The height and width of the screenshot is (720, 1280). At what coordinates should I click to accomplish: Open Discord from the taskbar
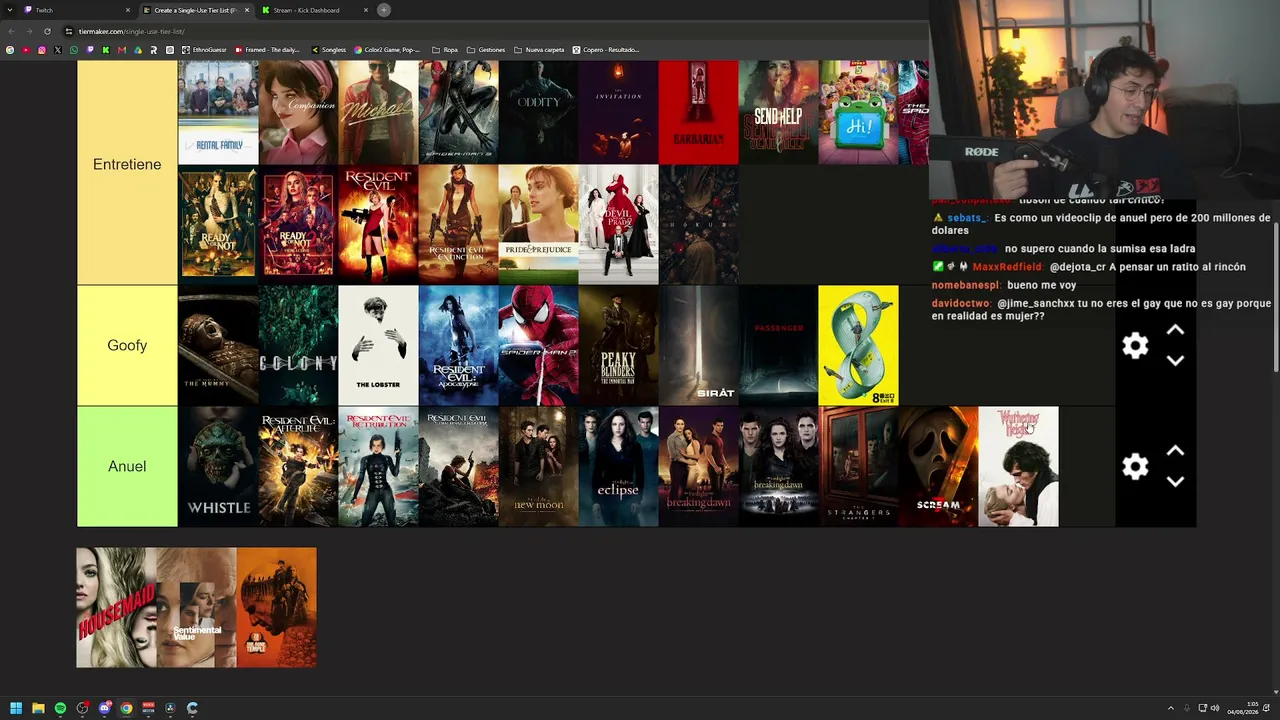click(104, 708)
